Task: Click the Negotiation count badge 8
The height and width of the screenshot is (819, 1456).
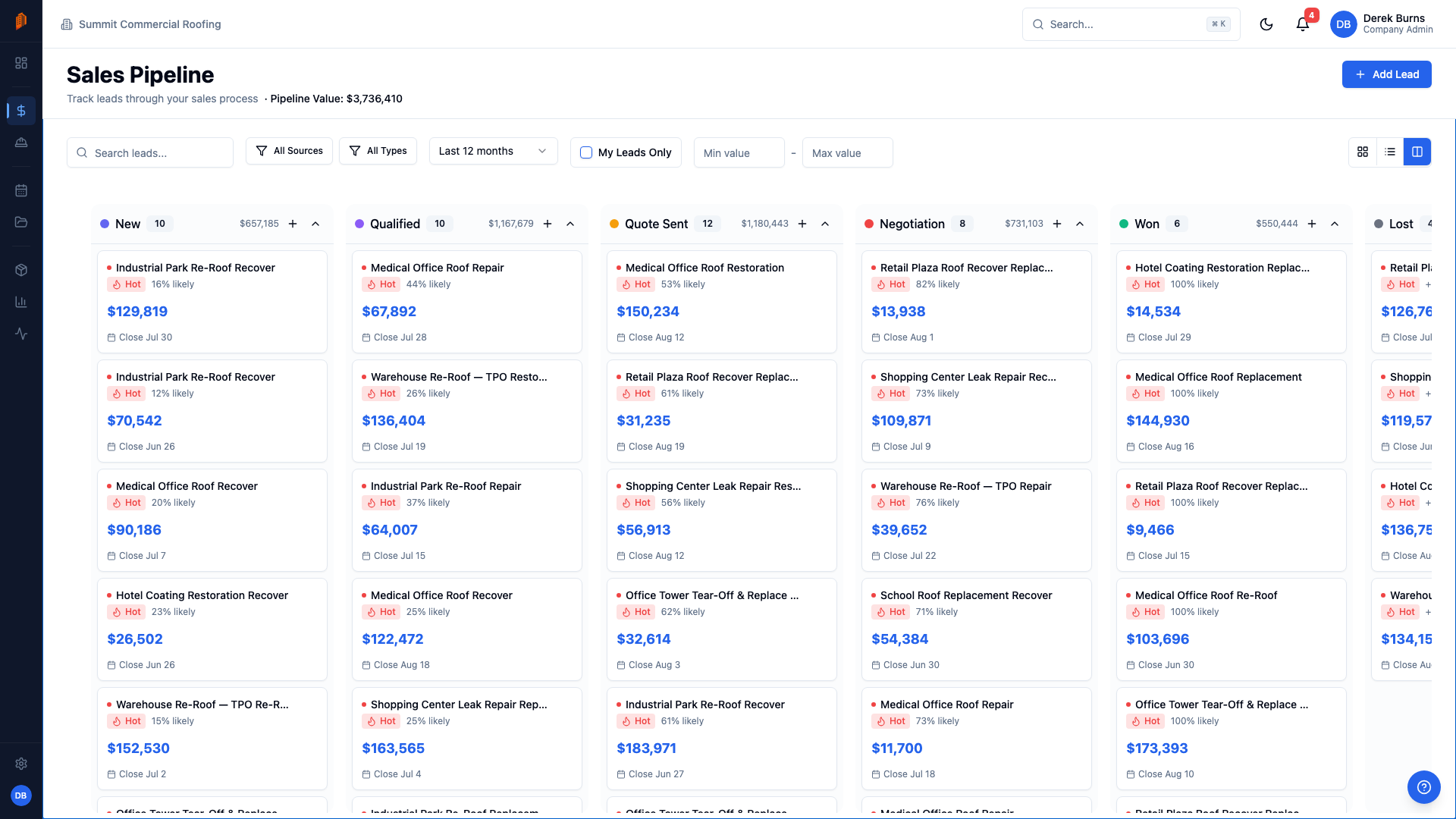Action: click(962, 224)
